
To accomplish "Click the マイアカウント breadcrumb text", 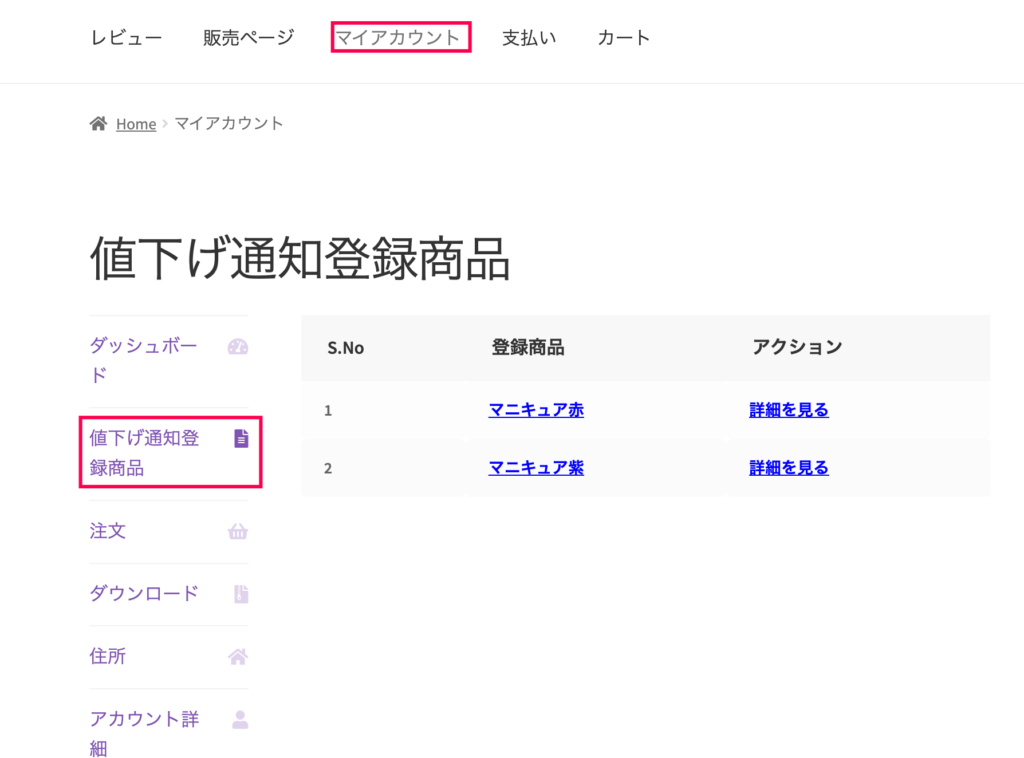I will (229, 123).
